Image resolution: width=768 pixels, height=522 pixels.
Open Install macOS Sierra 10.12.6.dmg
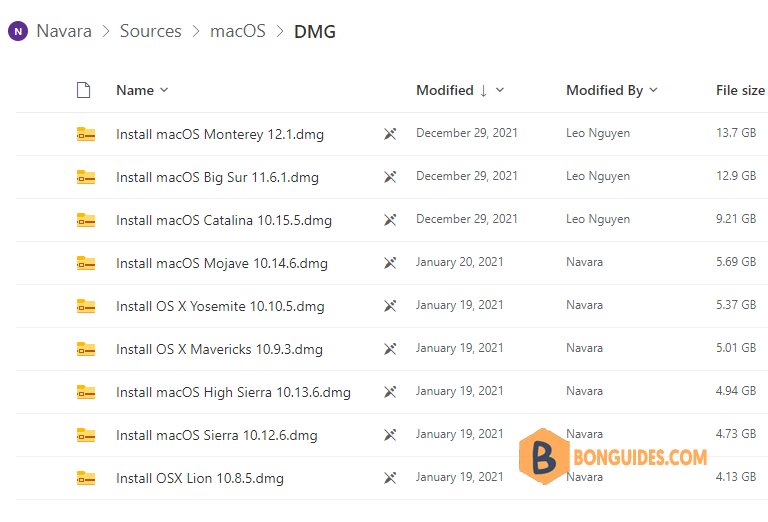(x=216, y=435)
